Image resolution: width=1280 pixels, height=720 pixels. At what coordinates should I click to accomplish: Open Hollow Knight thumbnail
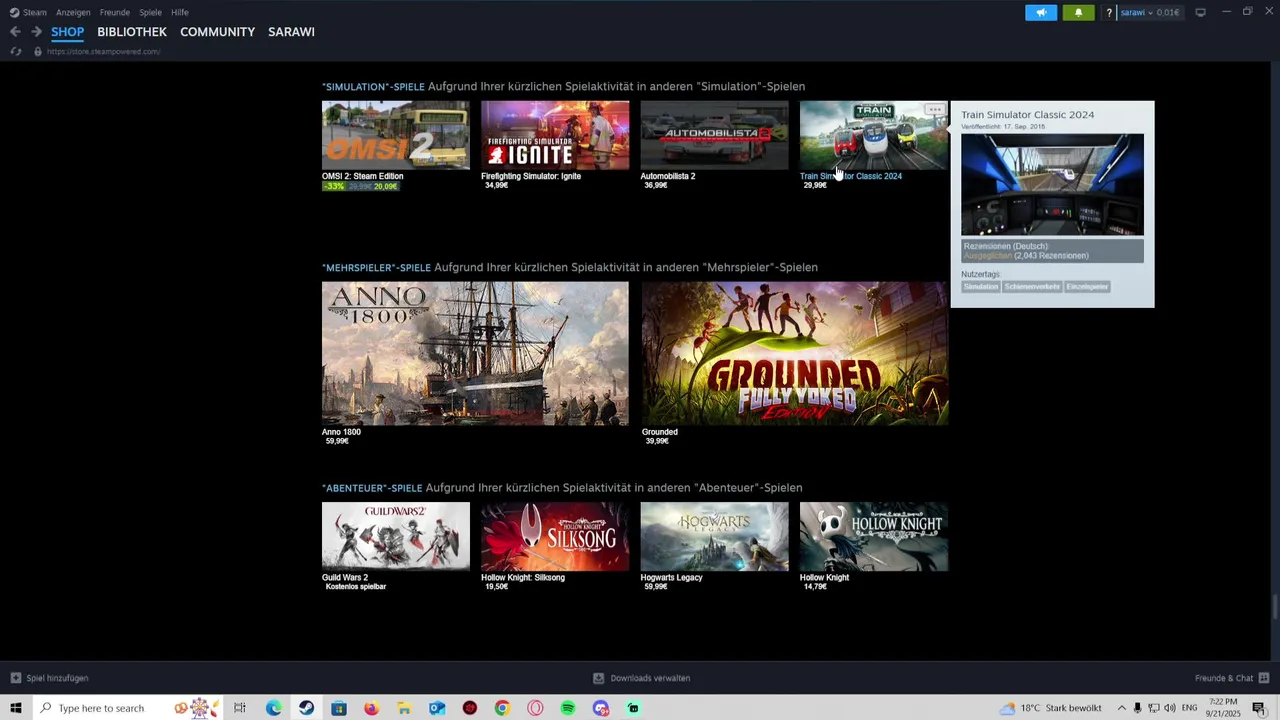coord(874,536)
